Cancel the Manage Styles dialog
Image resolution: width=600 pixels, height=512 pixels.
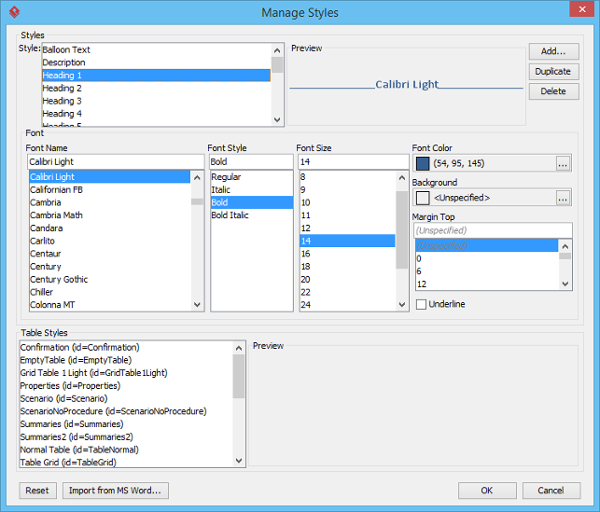[x=551, y=490]
